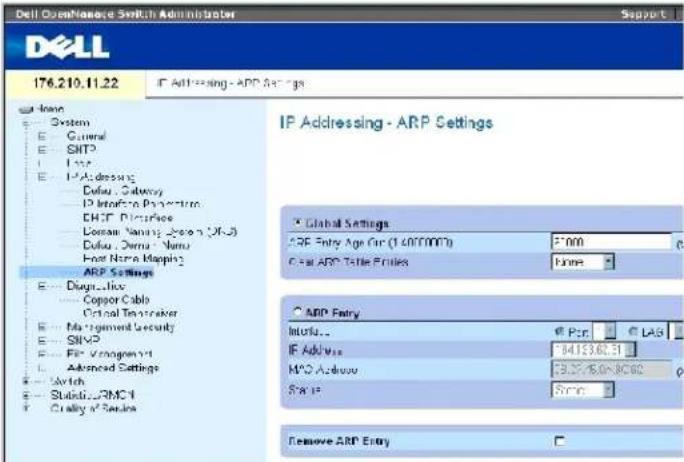
Task: Click the IP Addressing - ARP Settings heading
Action: (x=386, y=123)
